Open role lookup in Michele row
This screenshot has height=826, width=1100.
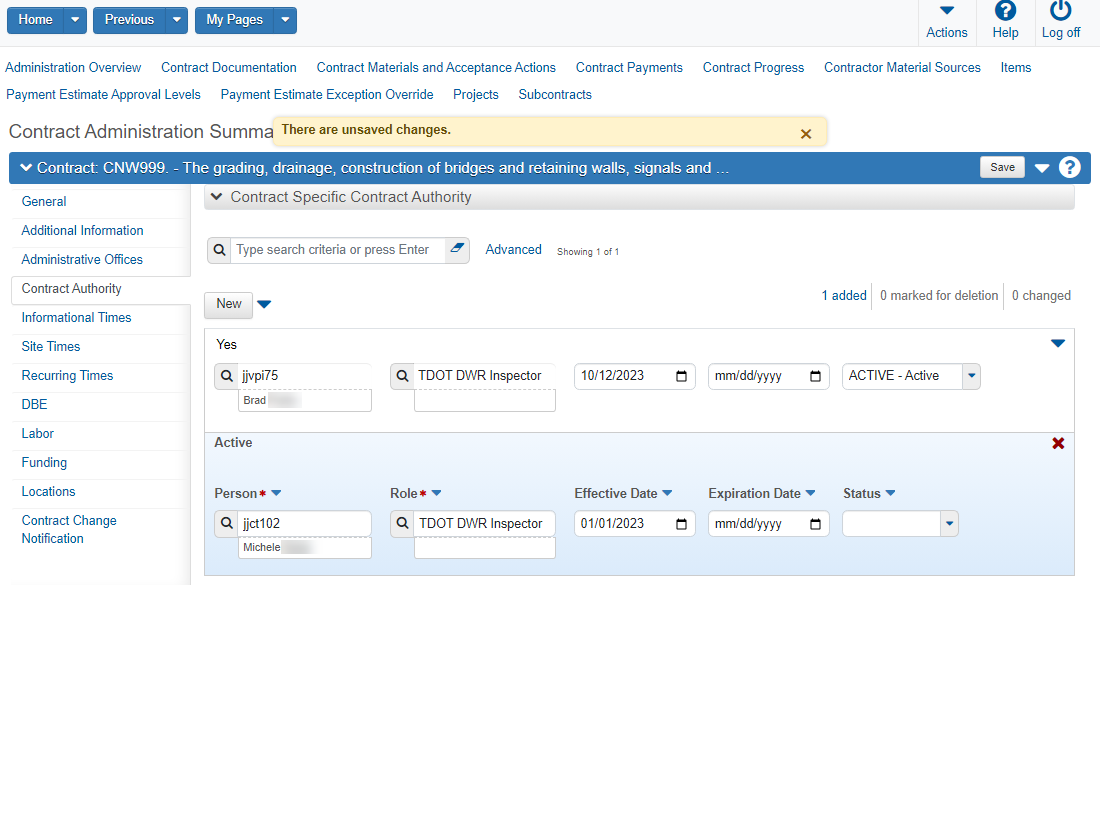402,524
